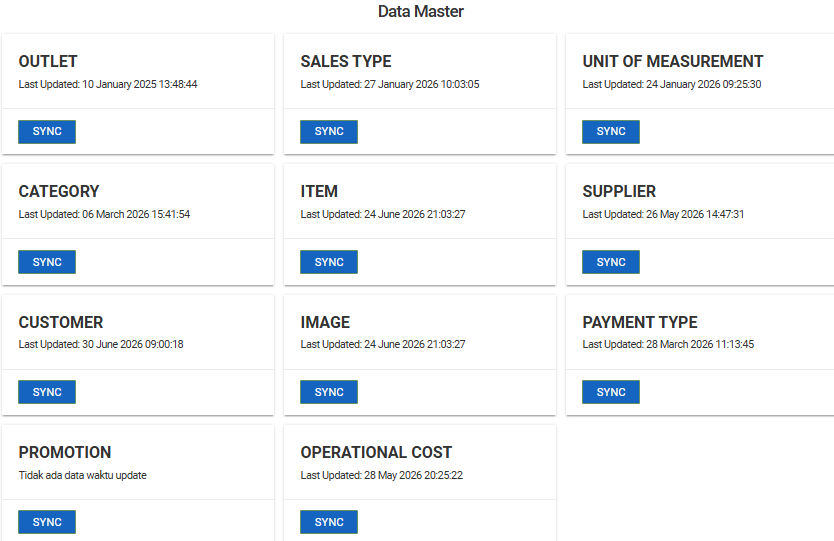The image size is (834, 541).
Task: Click the IMAGE card heading
Action: pyautogui.click(x=325, y=322)
